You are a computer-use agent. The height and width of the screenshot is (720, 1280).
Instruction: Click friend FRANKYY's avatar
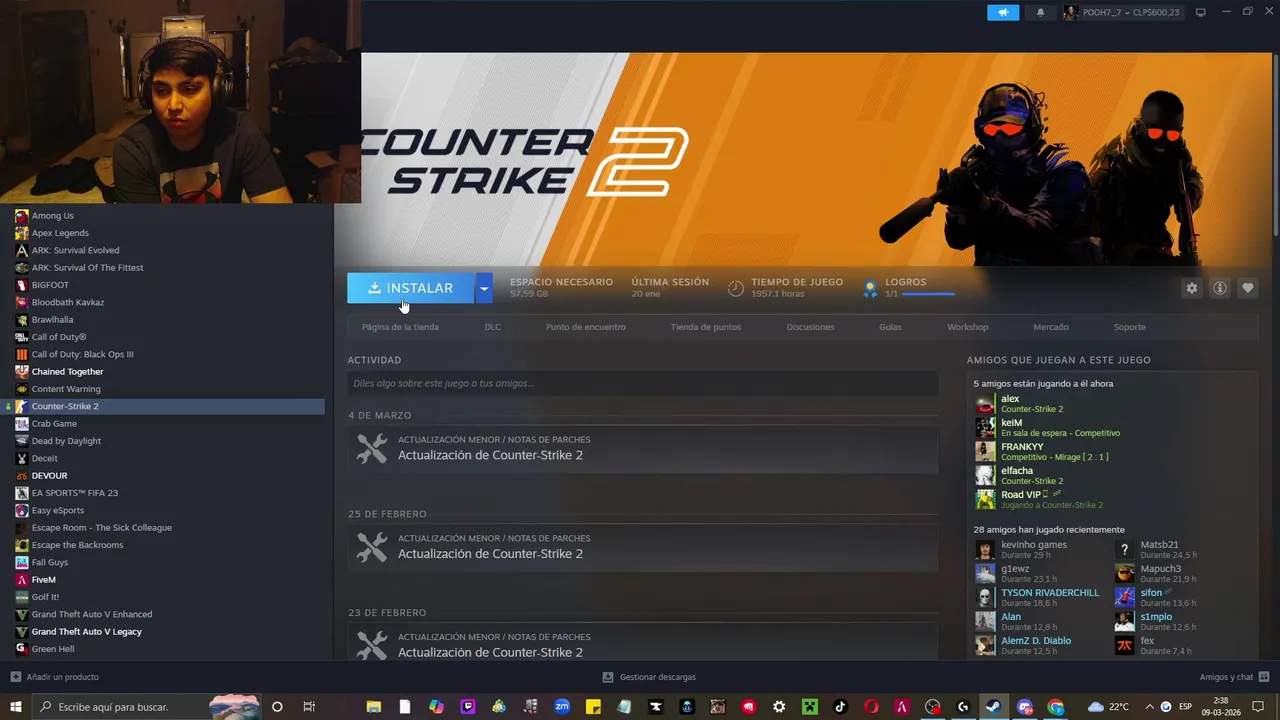tap(985, 452)
